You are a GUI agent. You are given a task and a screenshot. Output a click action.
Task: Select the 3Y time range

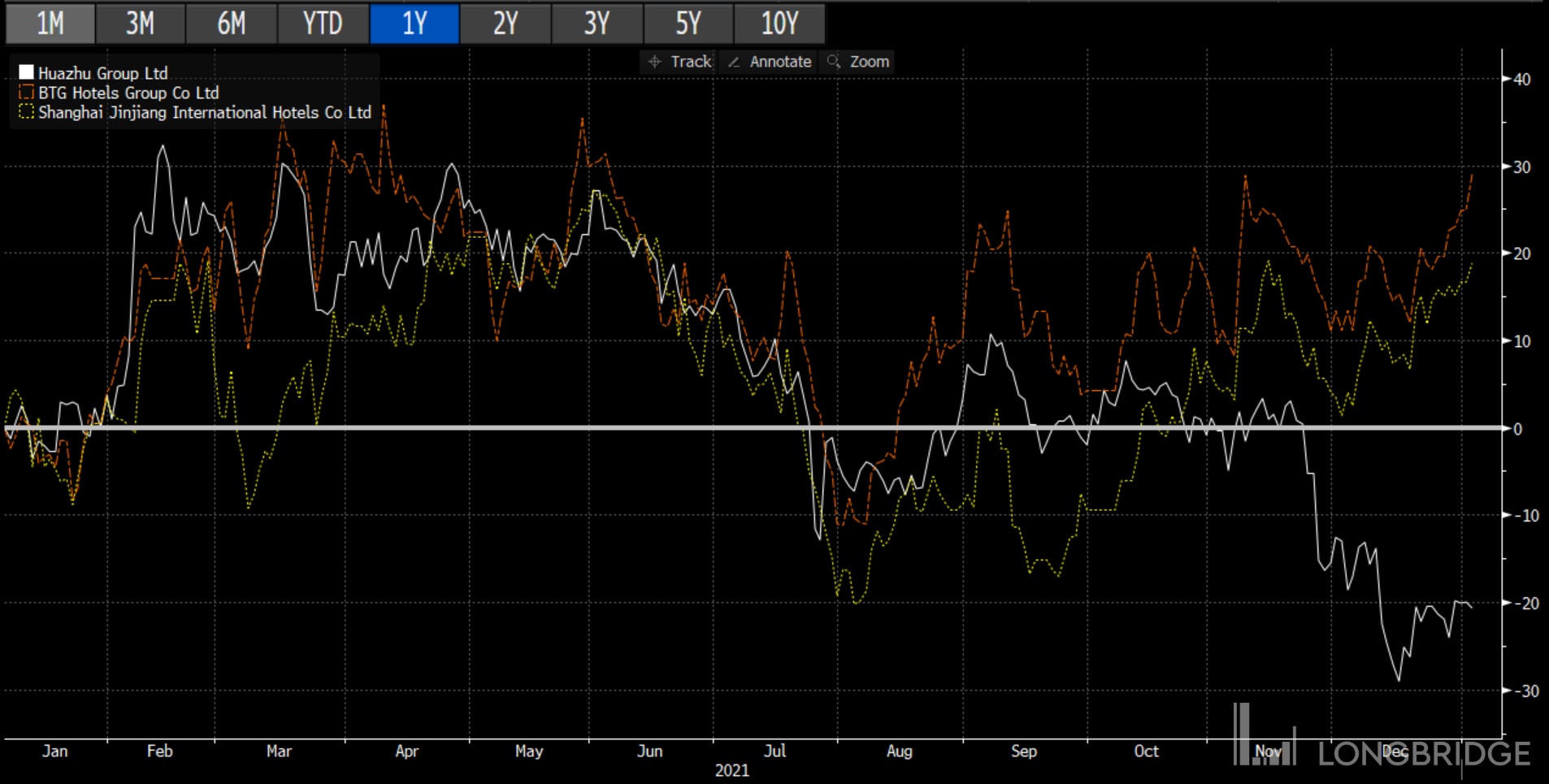click(597, 24)
